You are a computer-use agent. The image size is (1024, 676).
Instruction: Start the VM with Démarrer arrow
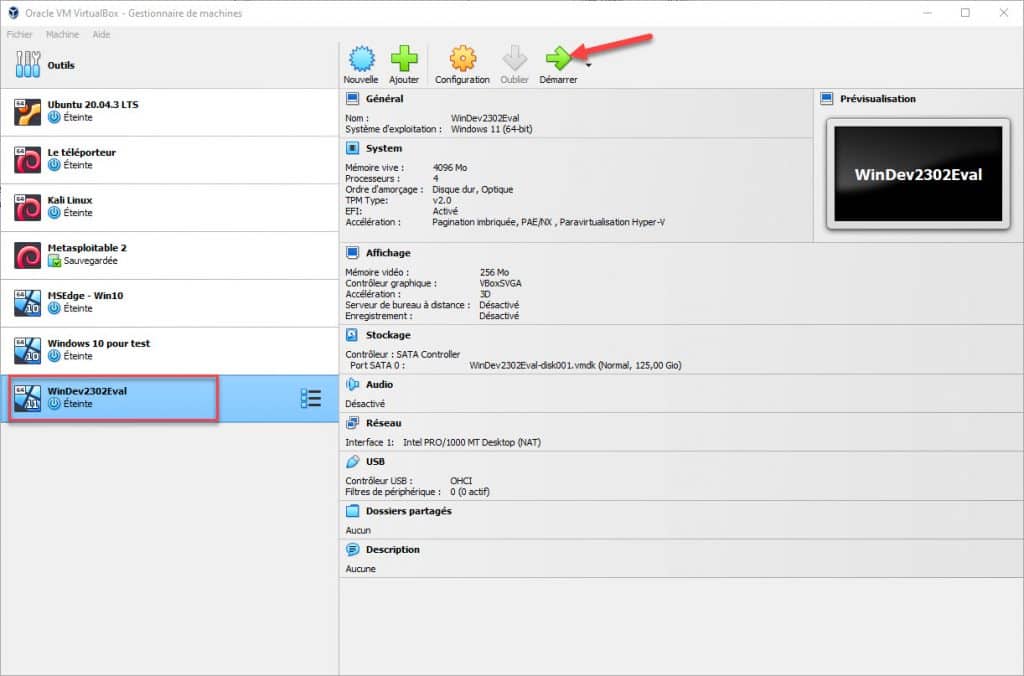pos(557,59)
